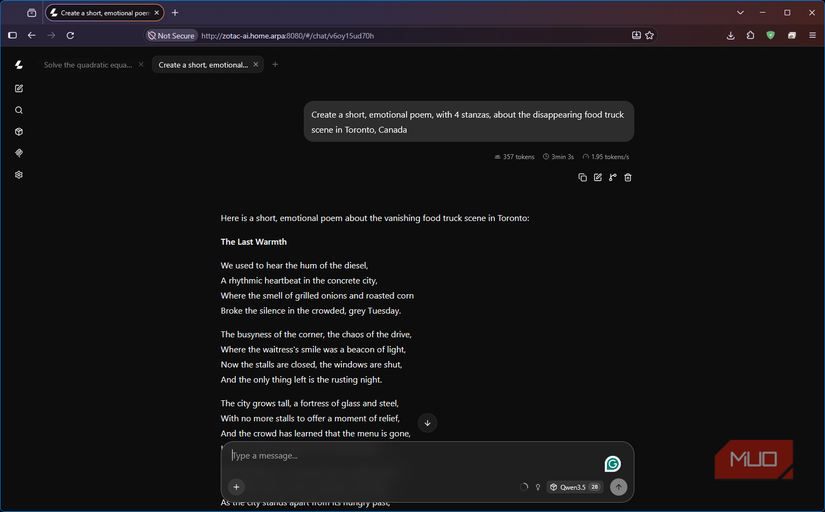Close the Create a short, emotional chat tab
The image size is (825, 512).
coord(256,64)
